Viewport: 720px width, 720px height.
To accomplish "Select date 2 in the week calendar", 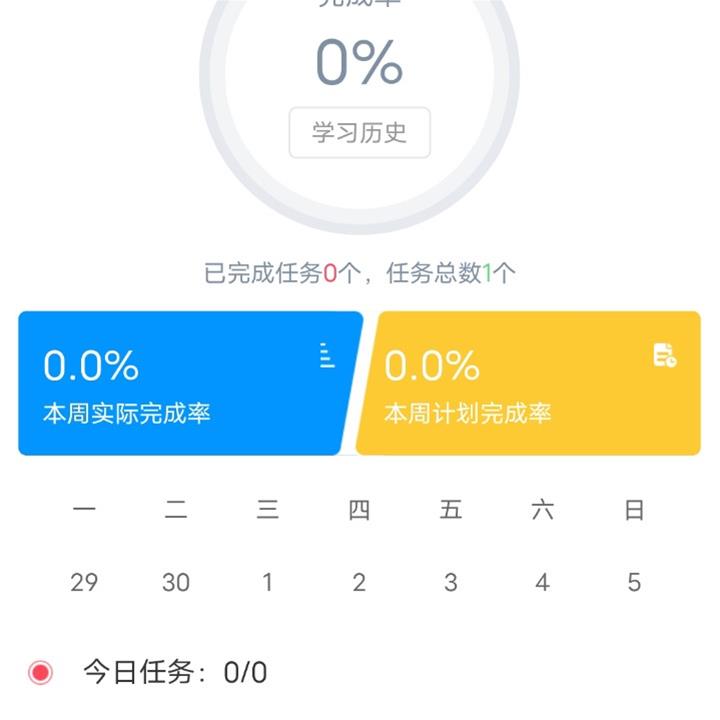I will [x=359, y=582].
